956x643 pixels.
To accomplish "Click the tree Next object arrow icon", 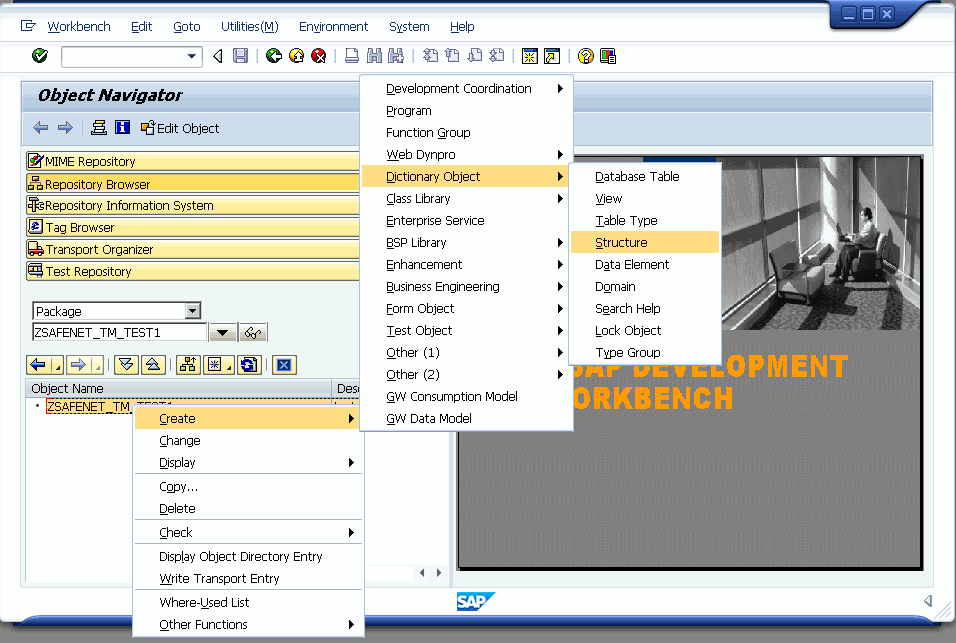I will [x=78, y=364].
